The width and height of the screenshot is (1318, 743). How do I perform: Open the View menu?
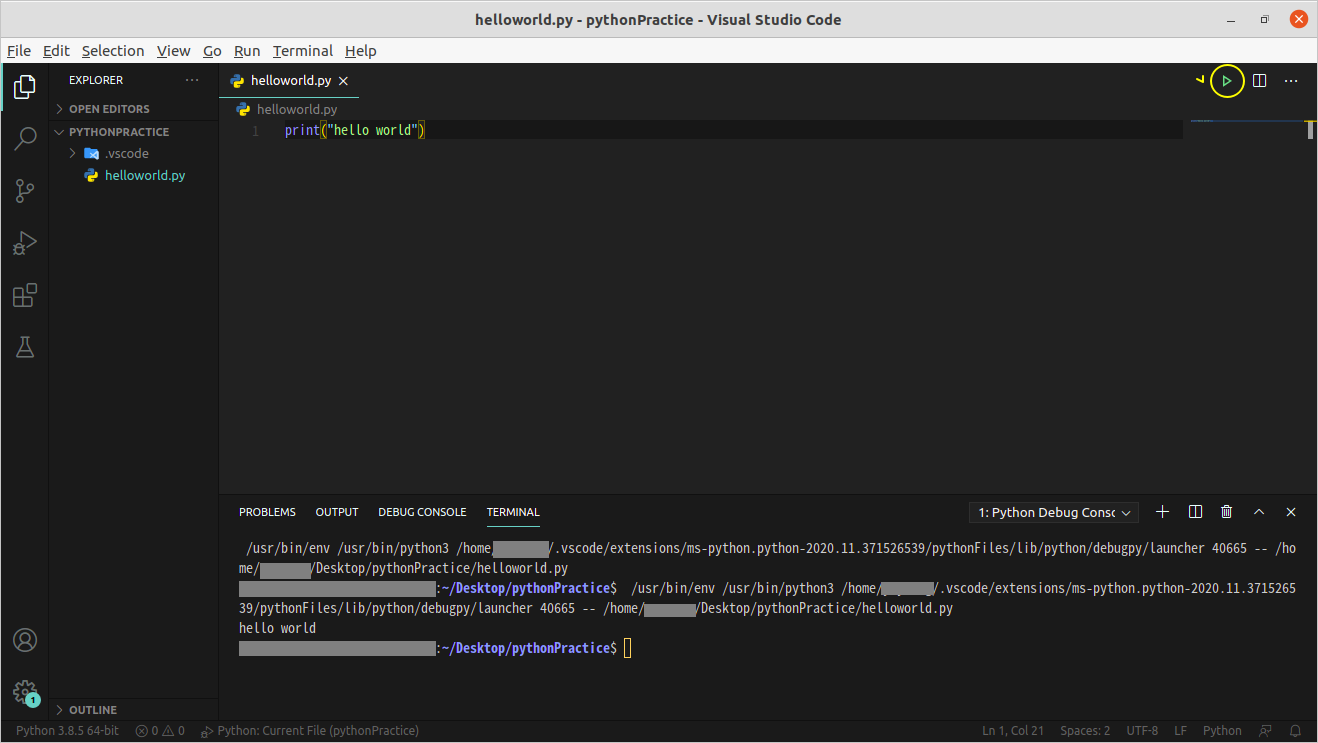coord(173,51)
